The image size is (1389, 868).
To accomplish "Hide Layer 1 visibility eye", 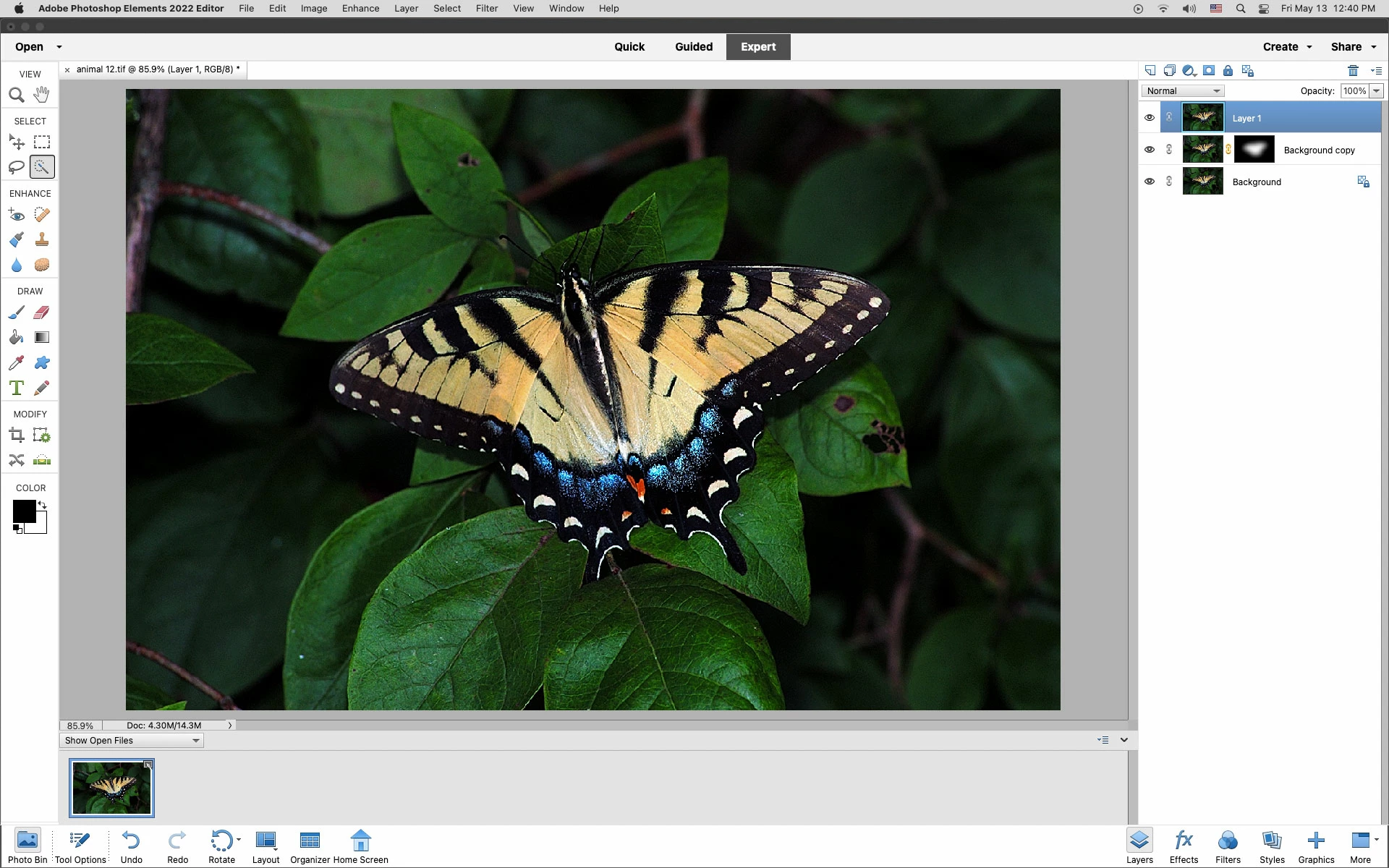I will [x=1150, y=118].
